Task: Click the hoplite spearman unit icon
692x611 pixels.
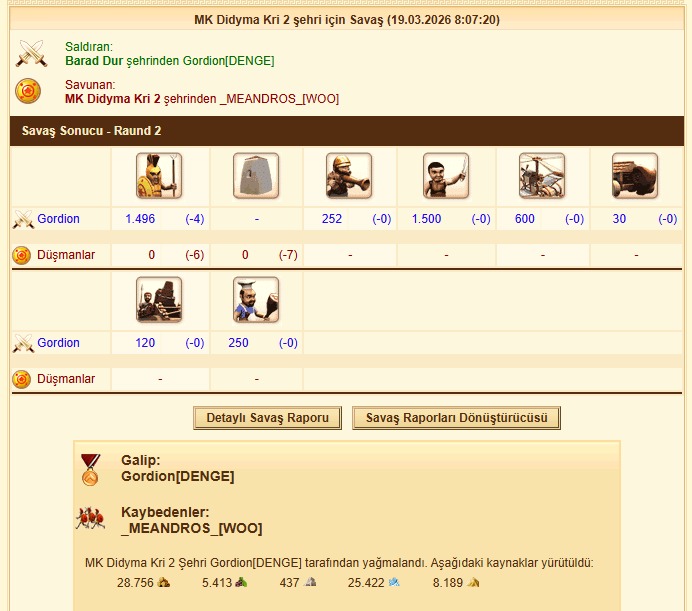Action: click(x=159, y=176)
